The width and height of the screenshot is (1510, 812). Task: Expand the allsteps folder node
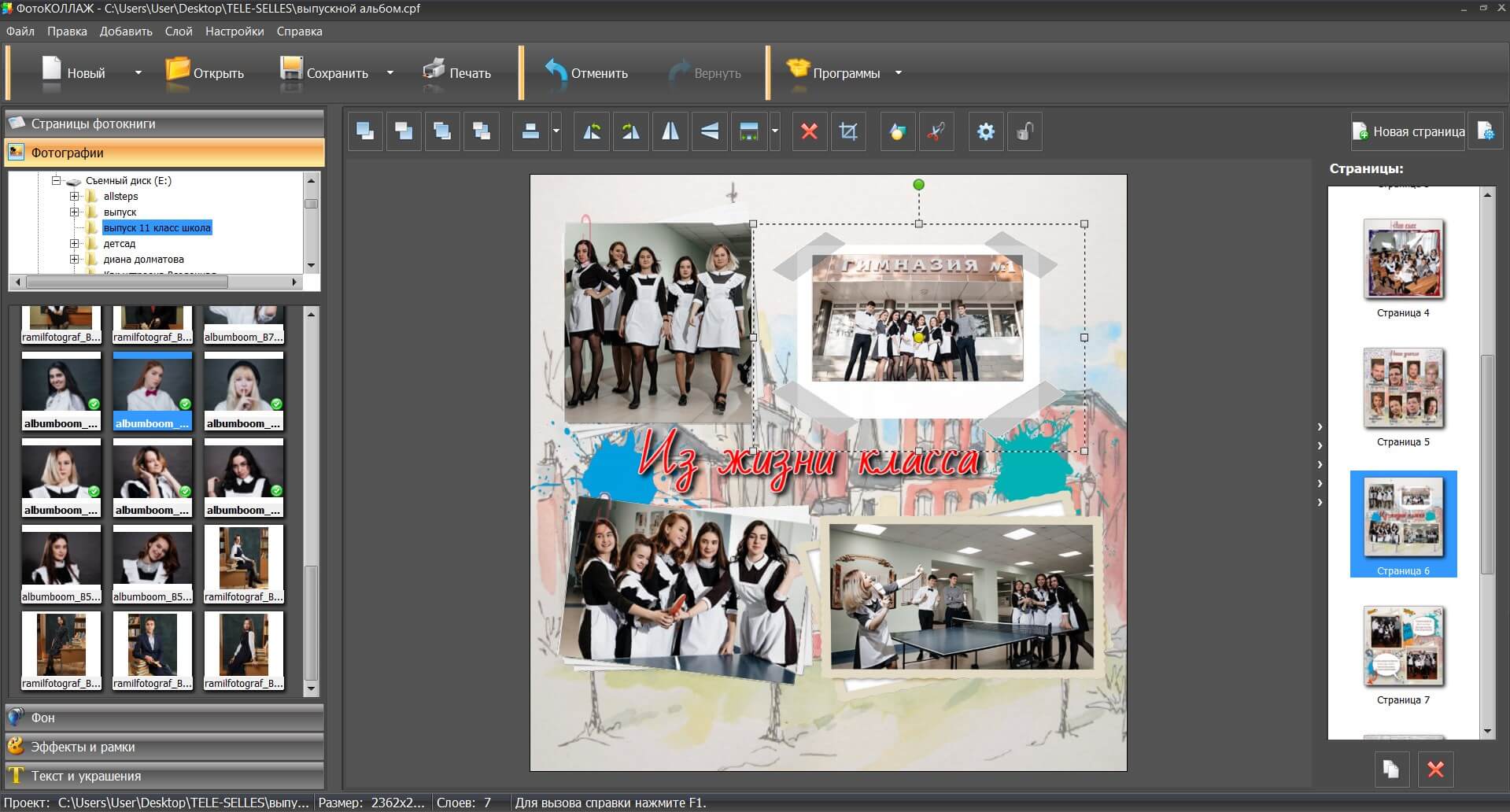(74, 196)
